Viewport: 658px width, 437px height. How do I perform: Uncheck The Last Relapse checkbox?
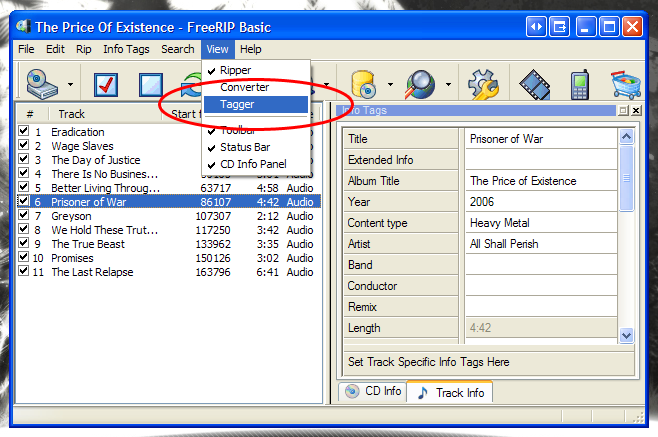point(24,271)
